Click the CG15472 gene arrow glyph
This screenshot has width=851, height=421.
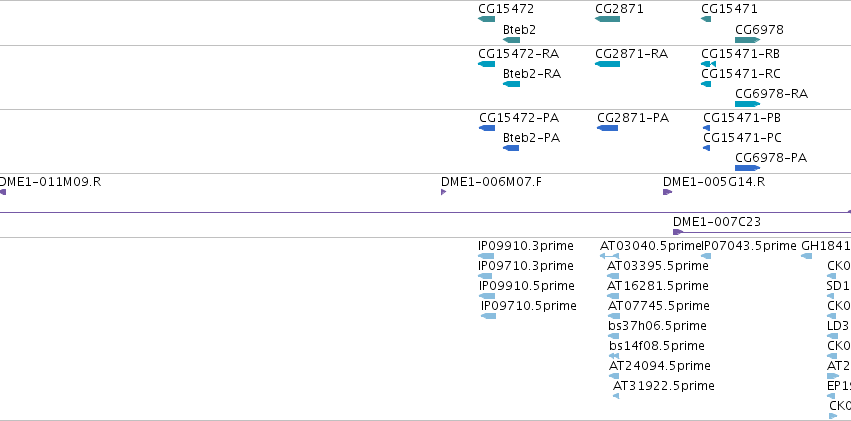click(486, 19)
